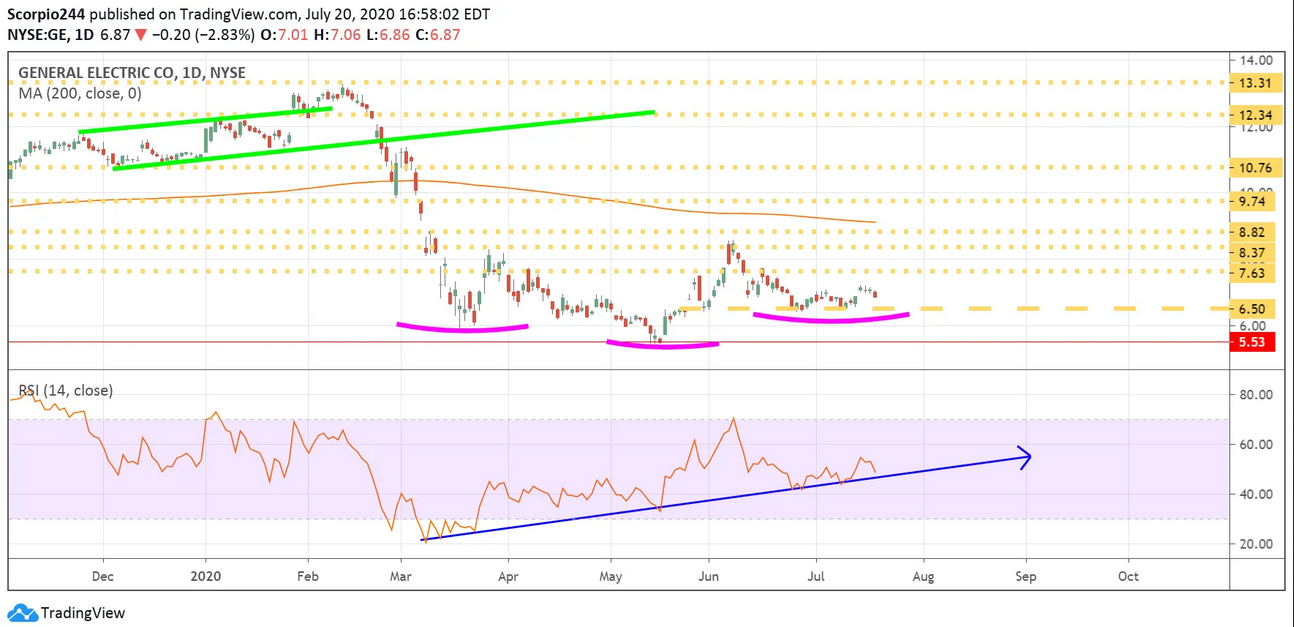Viewport: 1294px width, 627px height.
Task: Click the 9.74 price level label
Action: click(1252, 201)
